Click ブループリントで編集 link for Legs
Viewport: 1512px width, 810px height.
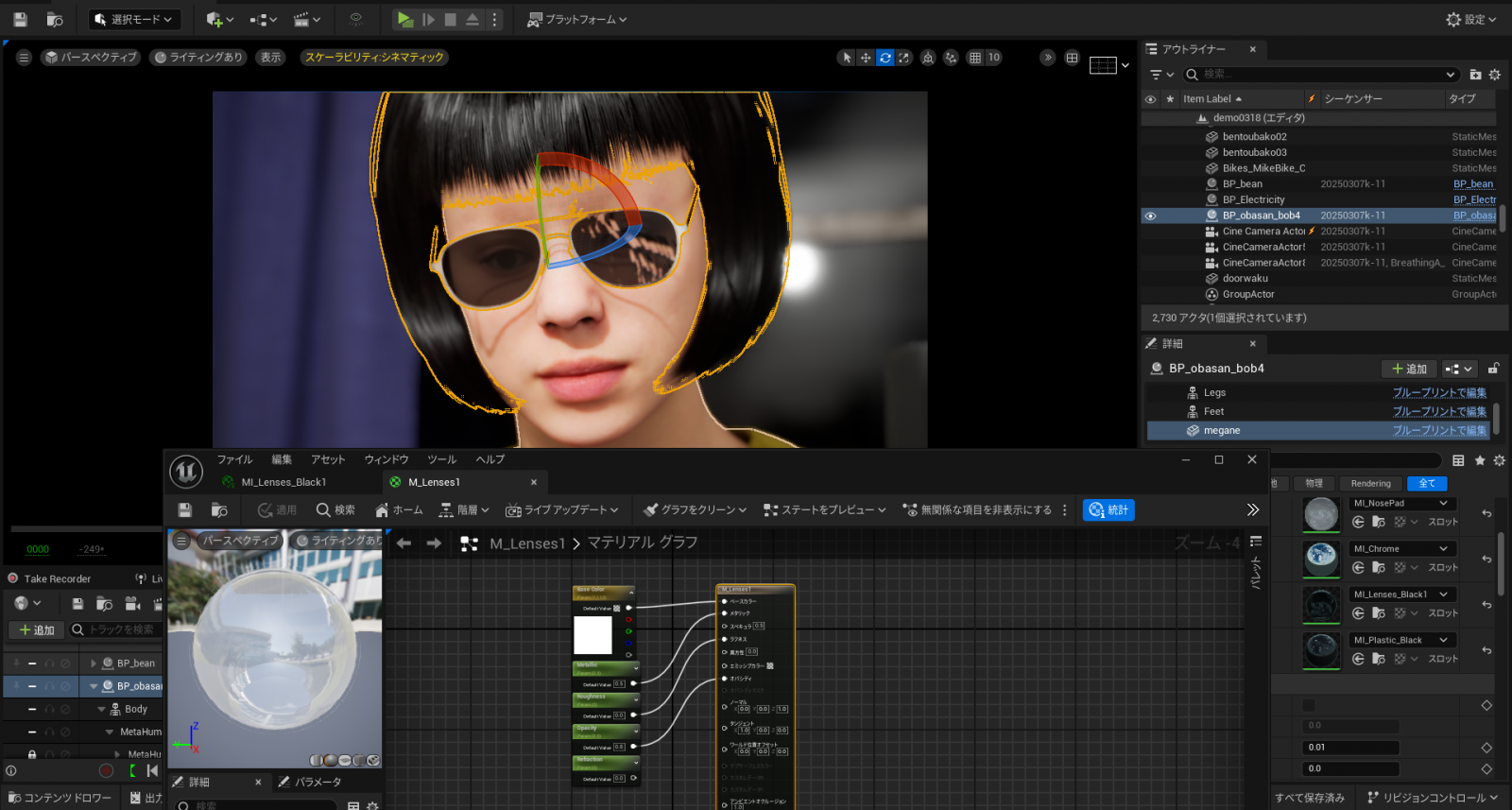coord(1438,392)
